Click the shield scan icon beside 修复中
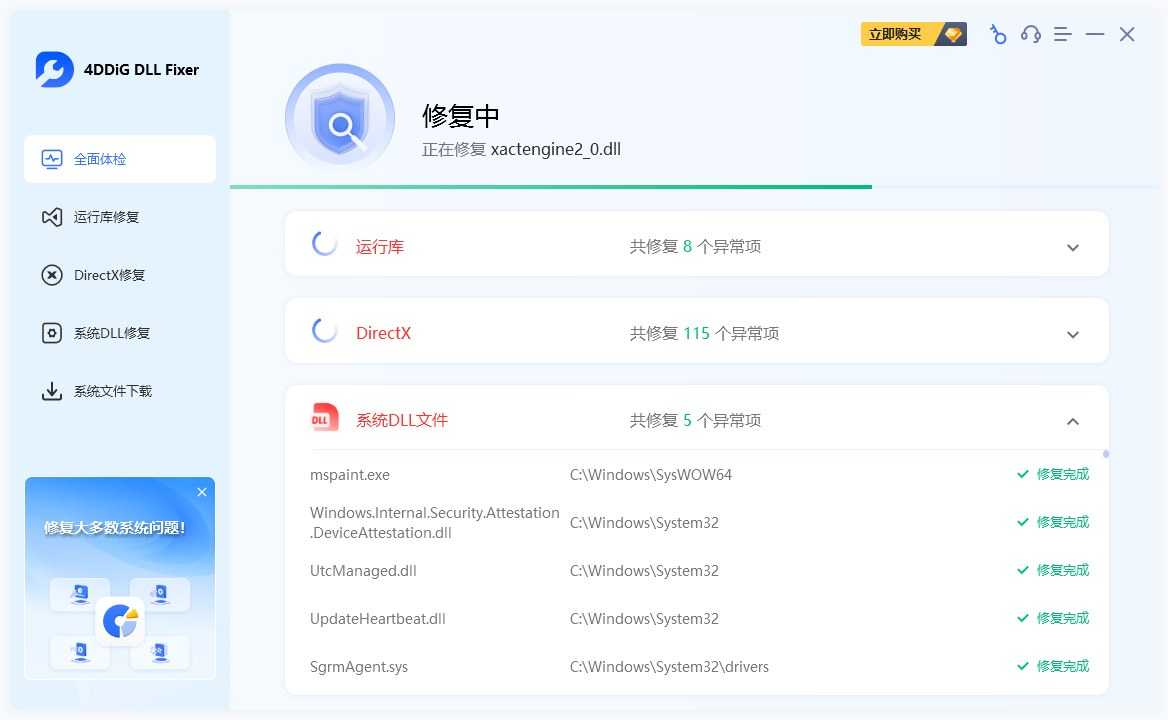Viewport: 1168px width, 720px height. click(340, 119)
